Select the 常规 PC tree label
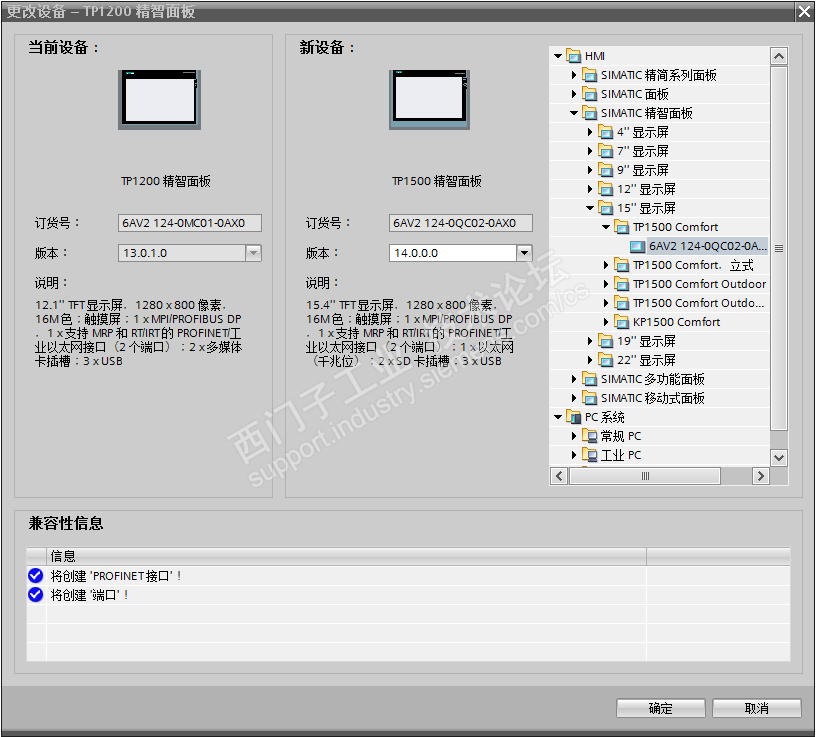This screenshot has width=816, height=737. pos(621,436)
